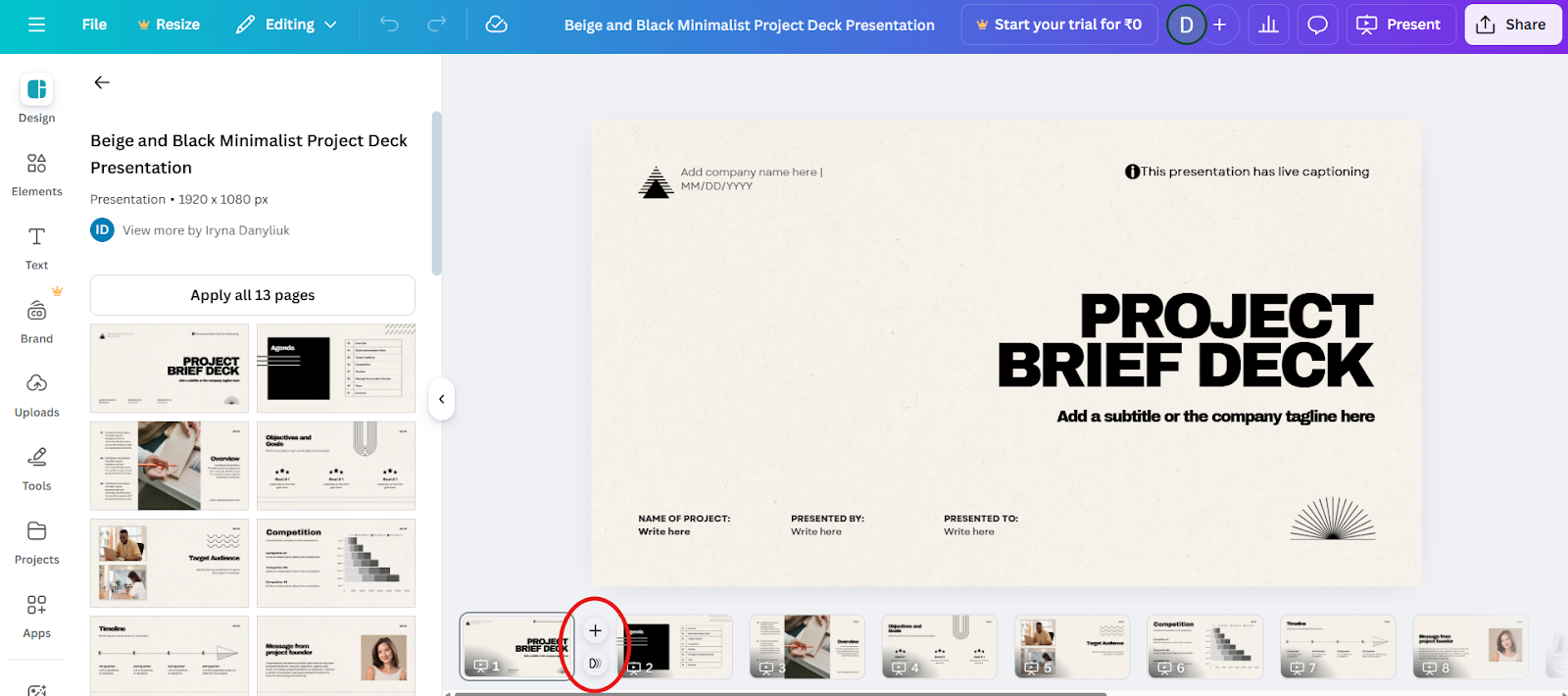Open the Brand kit panel

click(36, 322)
